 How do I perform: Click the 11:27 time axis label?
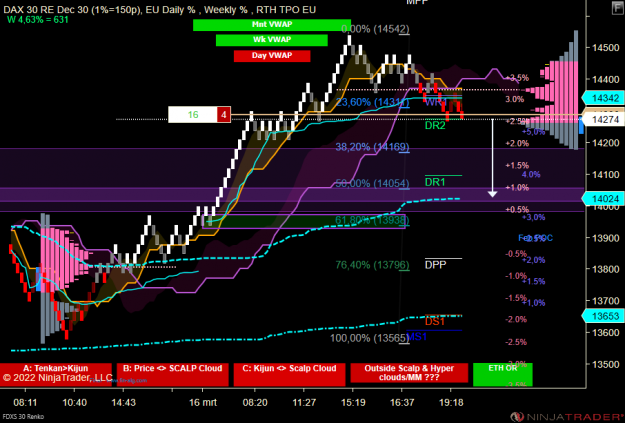(304, 402)
